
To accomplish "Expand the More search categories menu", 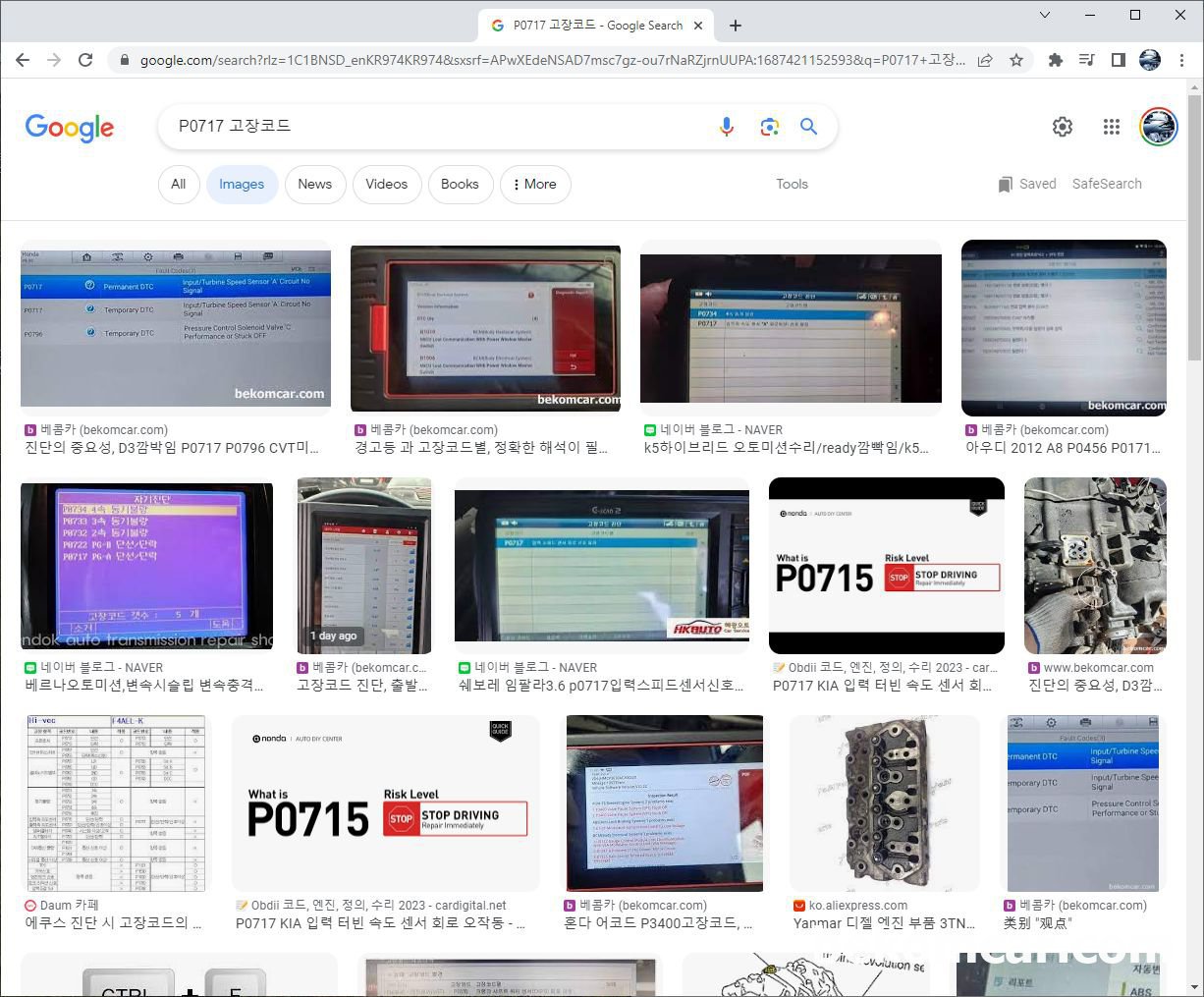I will pos(535,184).
